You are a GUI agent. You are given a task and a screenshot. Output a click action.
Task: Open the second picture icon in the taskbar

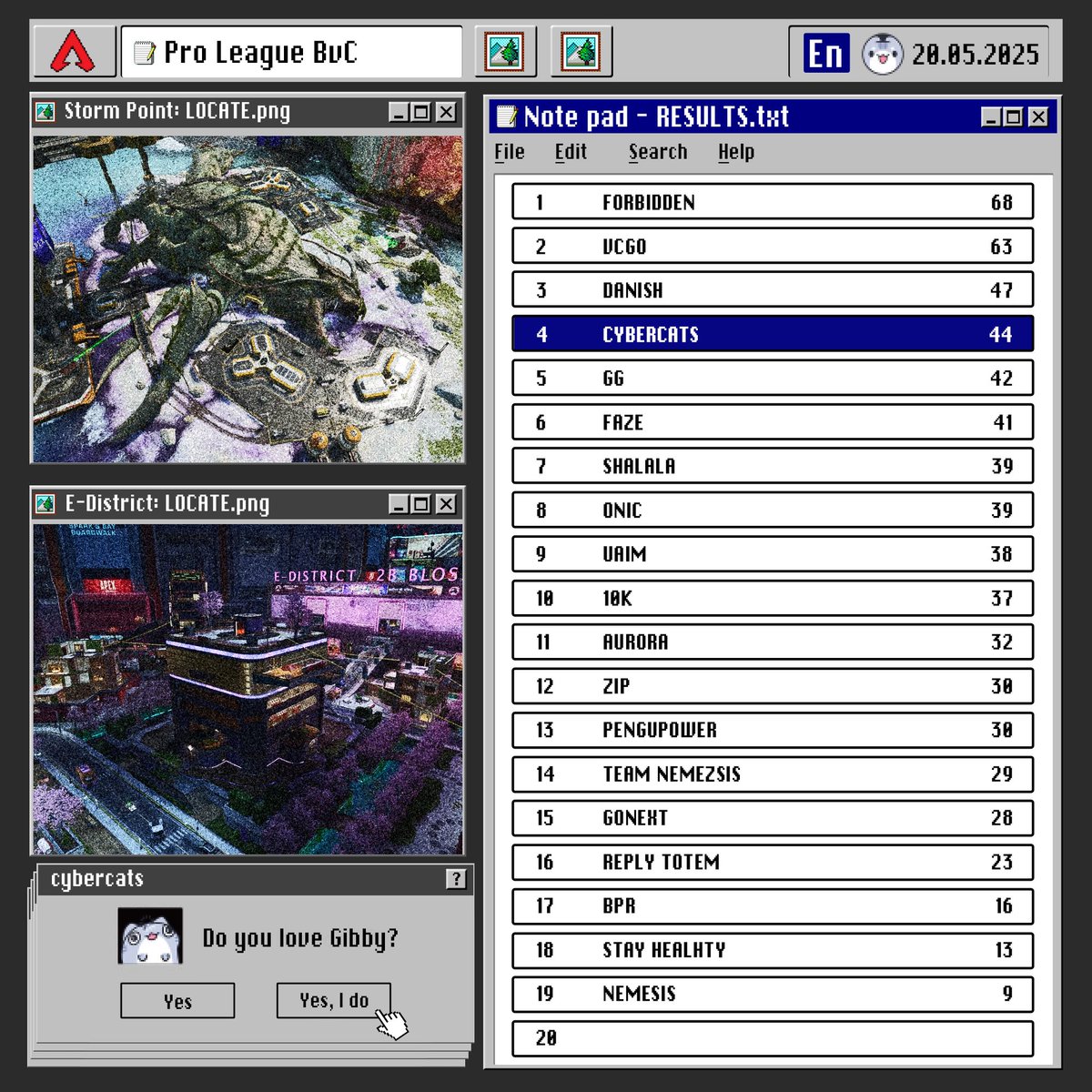pos(581,52)
